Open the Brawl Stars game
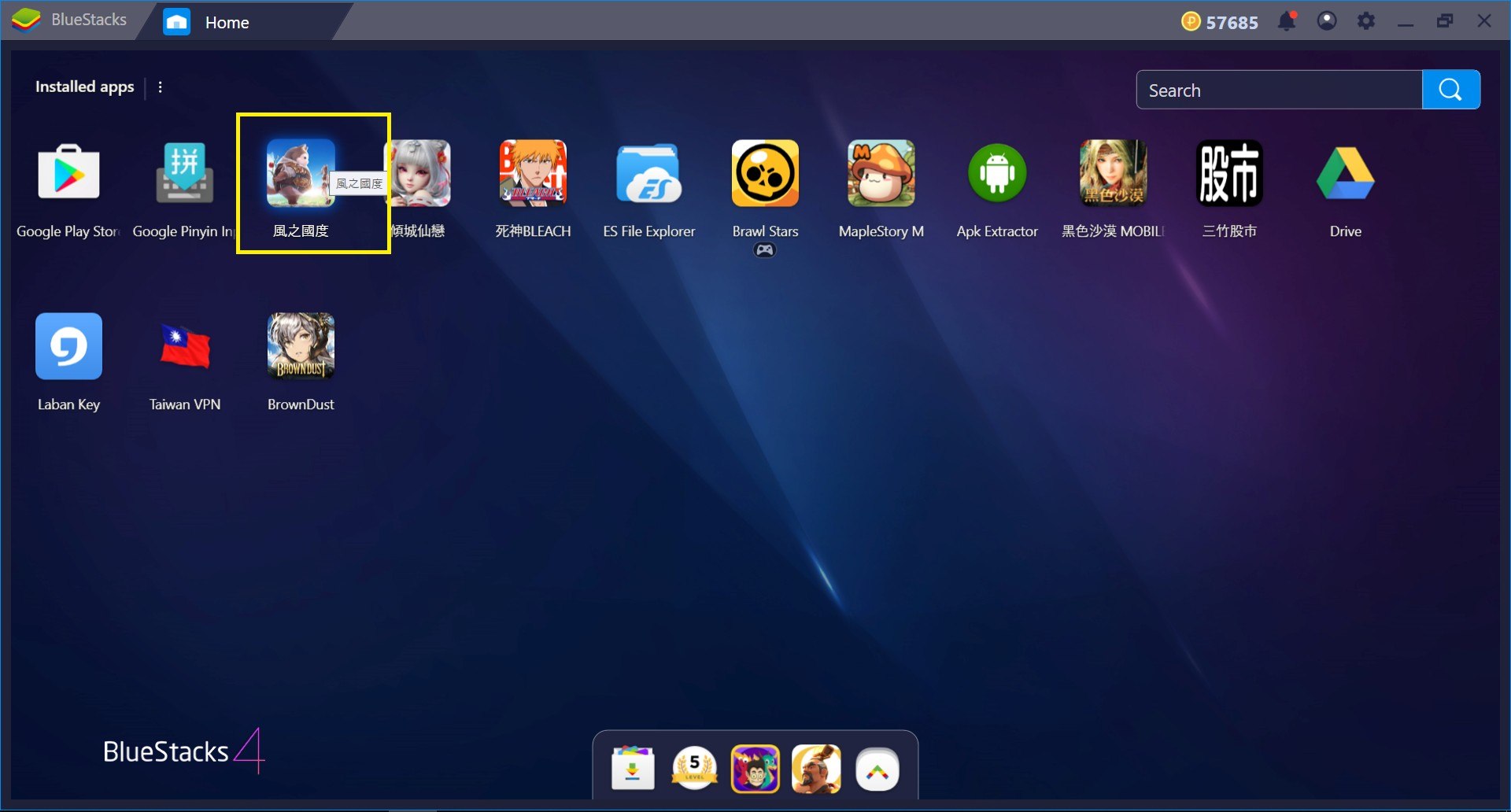Image resolution: width=1511 pixels, height=812 pixels. pyautogui.click(x=765, y=172)
